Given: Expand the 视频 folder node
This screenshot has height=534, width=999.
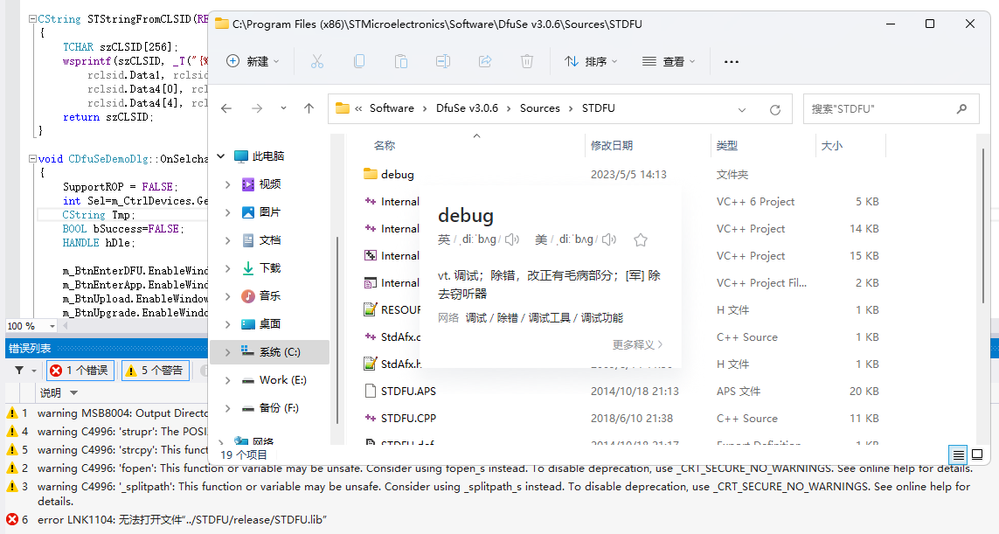Looking at the screenshot, I should pos(227,184).
